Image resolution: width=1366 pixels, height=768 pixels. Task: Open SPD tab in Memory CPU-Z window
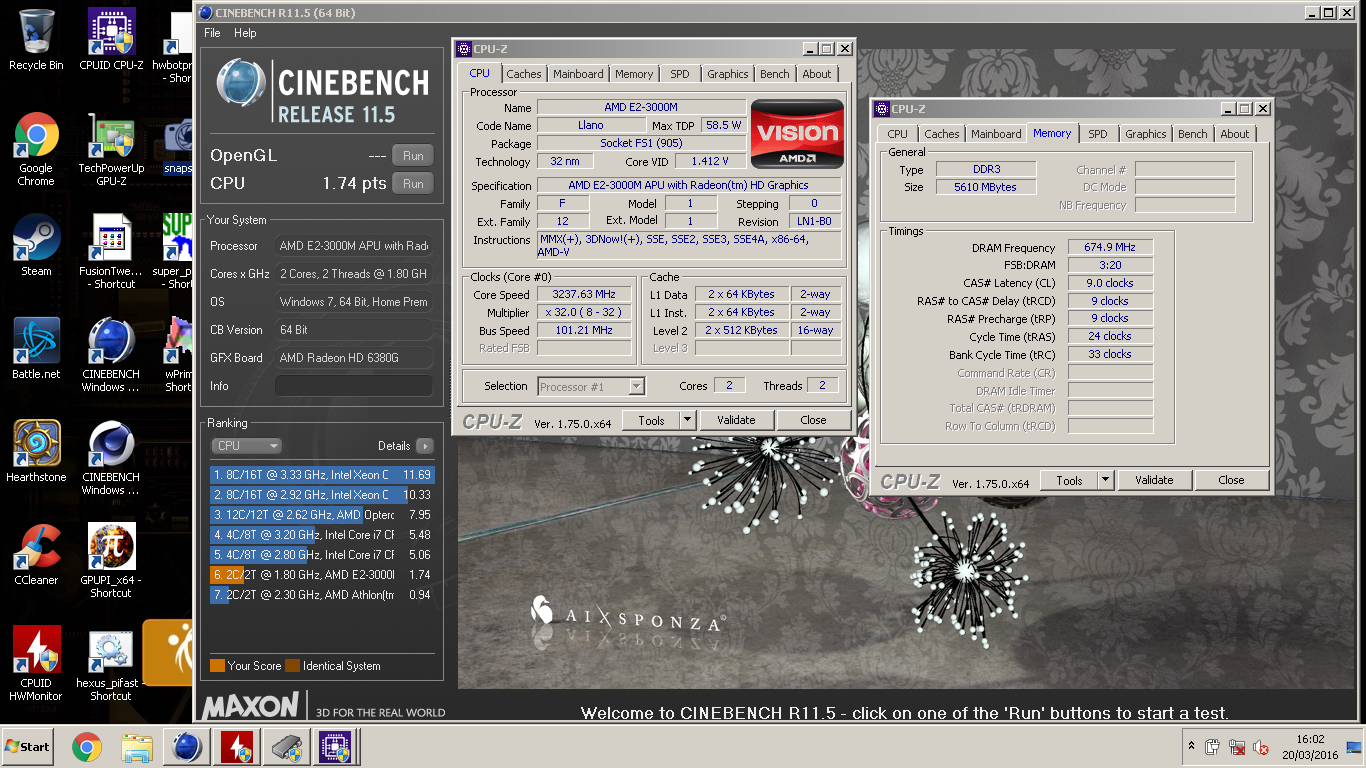pos(1098,134)
